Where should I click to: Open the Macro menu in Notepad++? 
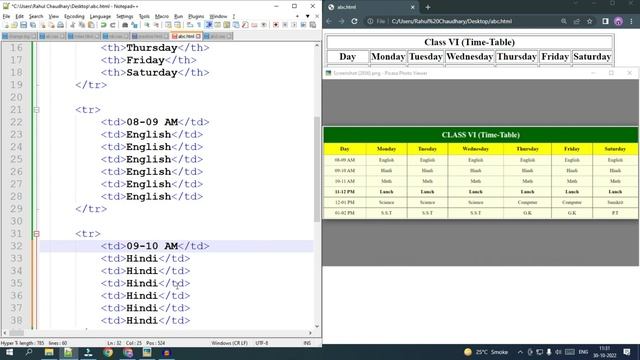point(162,16)
